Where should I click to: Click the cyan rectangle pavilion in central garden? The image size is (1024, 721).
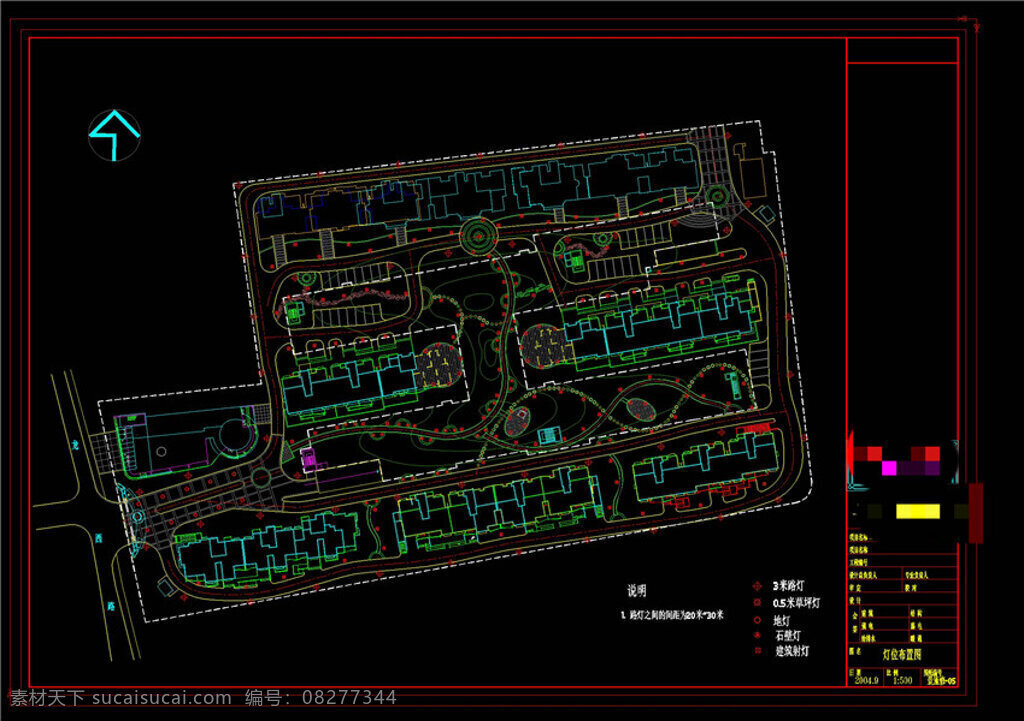(549, 436)
